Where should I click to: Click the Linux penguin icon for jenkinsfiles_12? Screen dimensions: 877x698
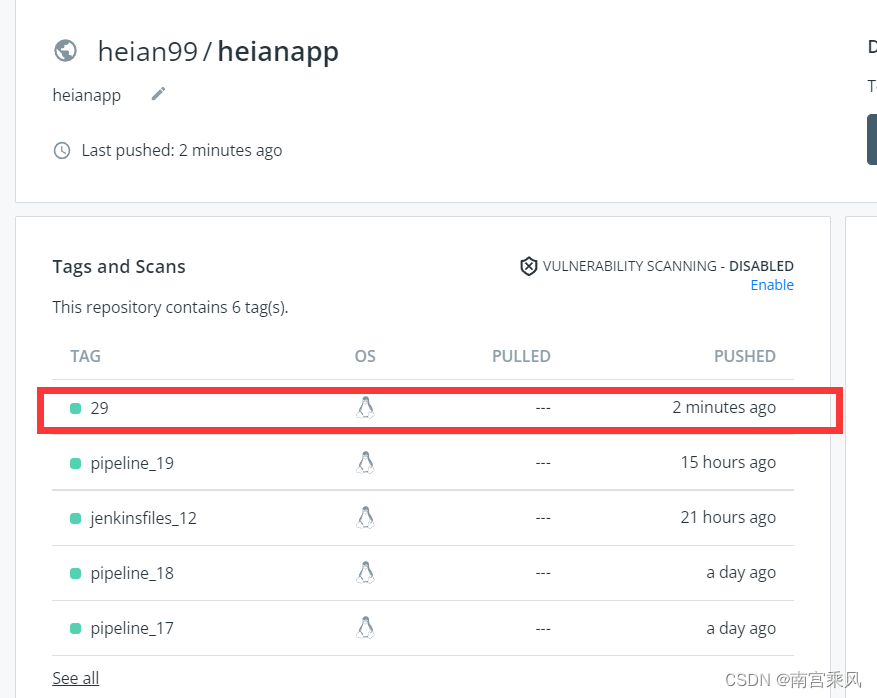pyautogui.click(x=365, y=517)
